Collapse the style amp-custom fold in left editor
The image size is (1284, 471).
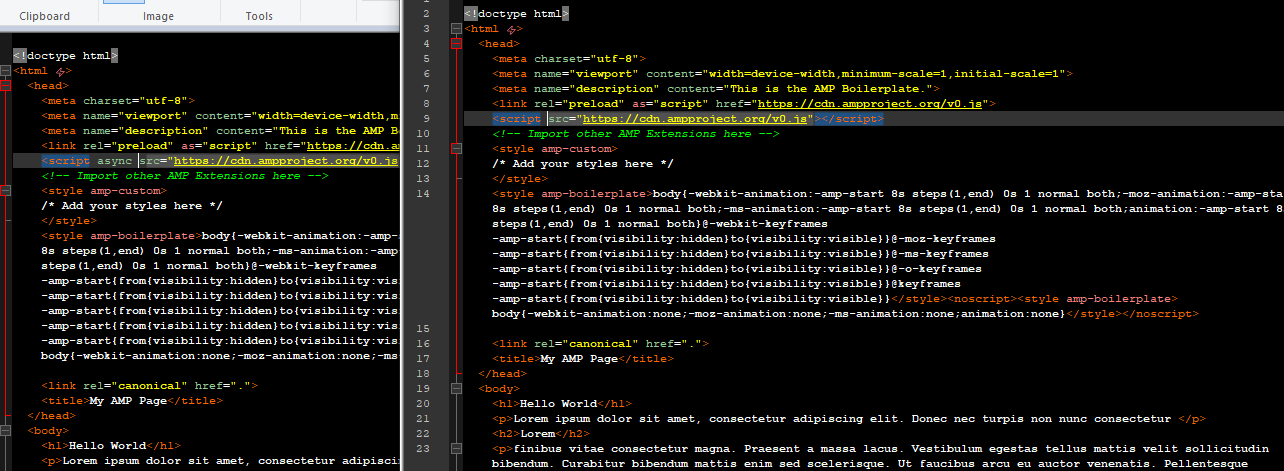(6, 191)
